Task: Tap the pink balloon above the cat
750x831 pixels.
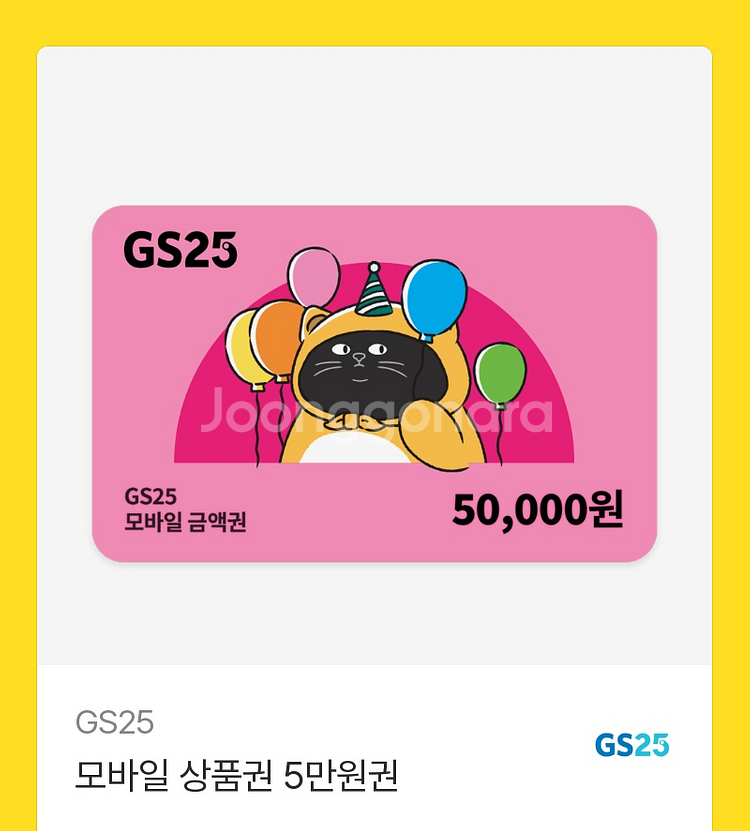Action: coord(314,276)
